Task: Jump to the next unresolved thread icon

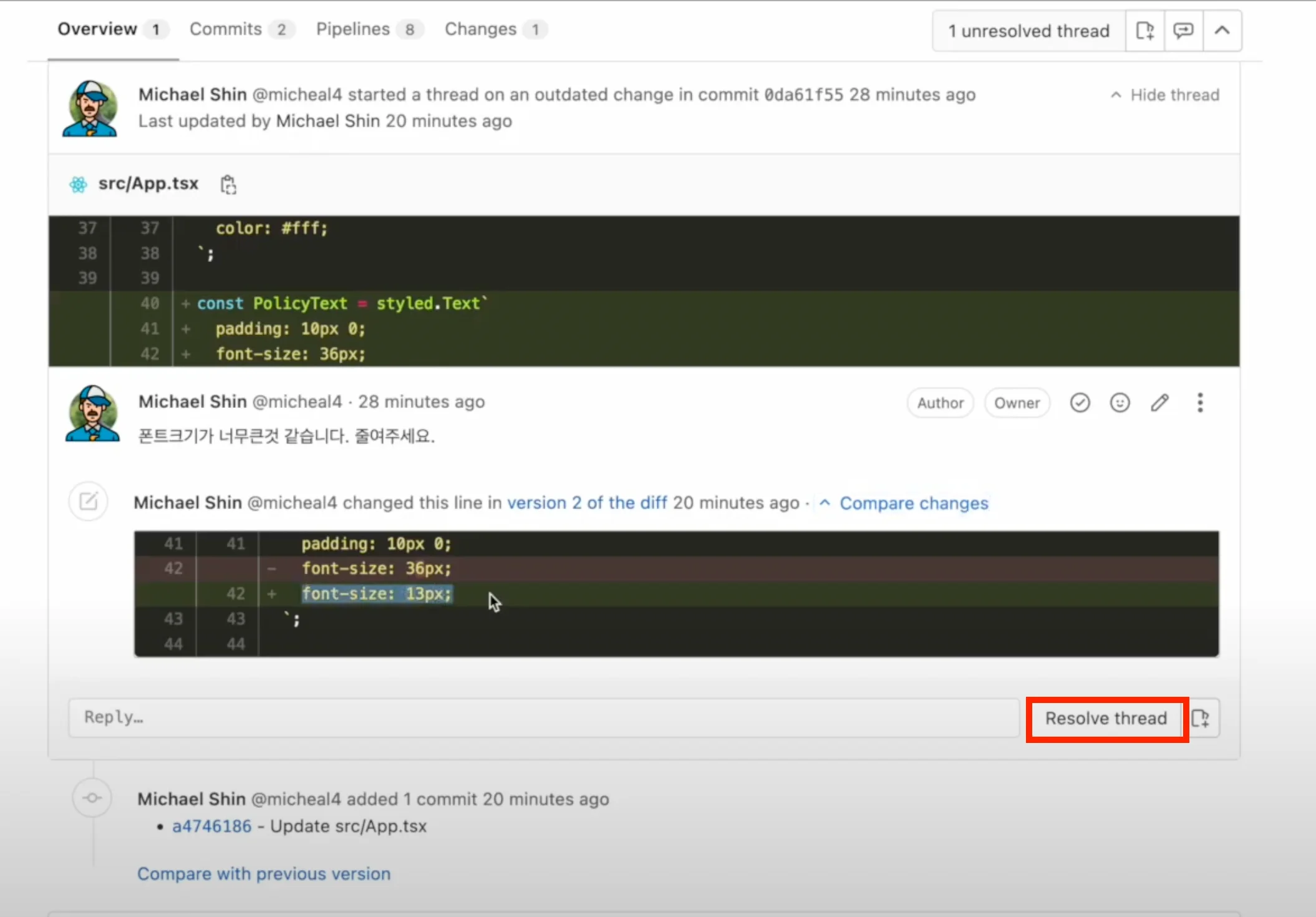Action: click(x=1183, y=31)
